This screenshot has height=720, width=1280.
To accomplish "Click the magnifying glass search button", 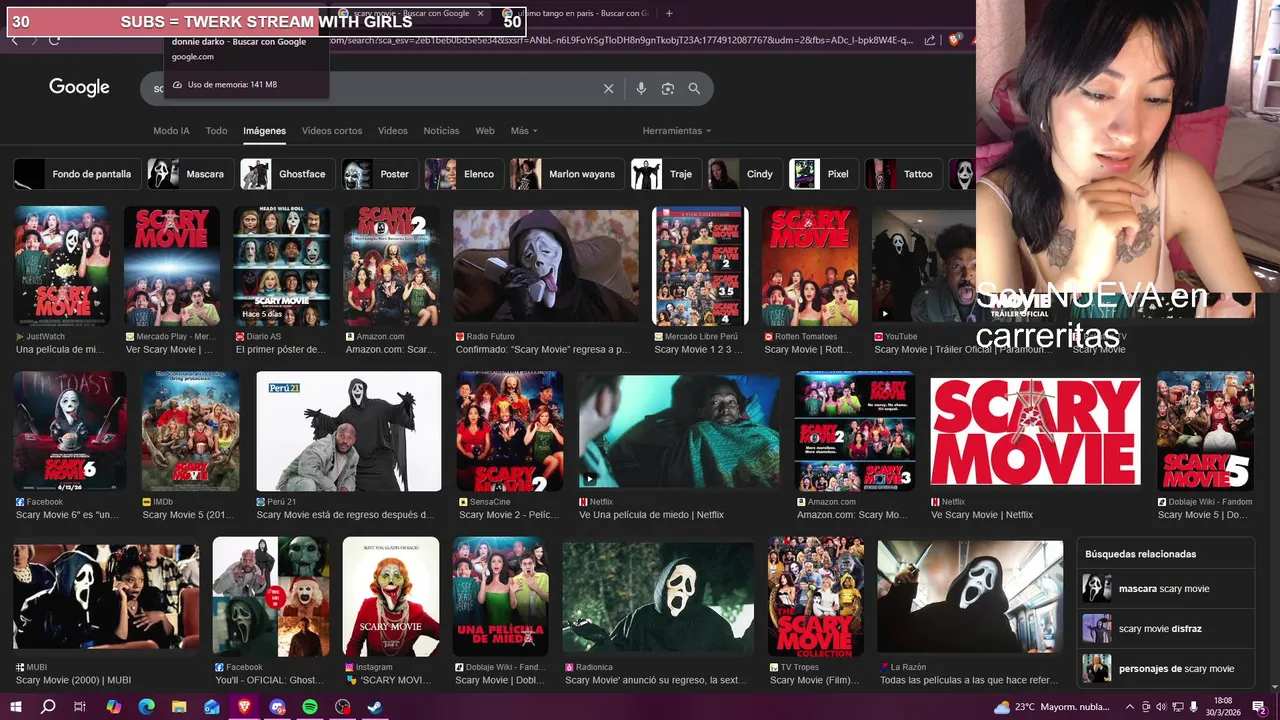I will pyautogui.click(x=694, y=89).
